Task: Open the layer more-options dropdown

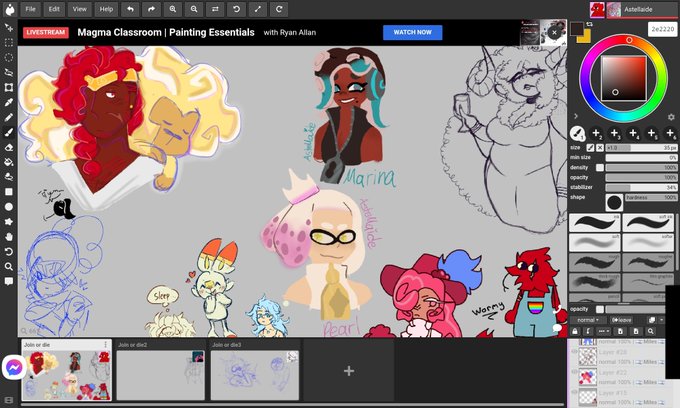Action: pyautogui.click(x=604, y=331)
